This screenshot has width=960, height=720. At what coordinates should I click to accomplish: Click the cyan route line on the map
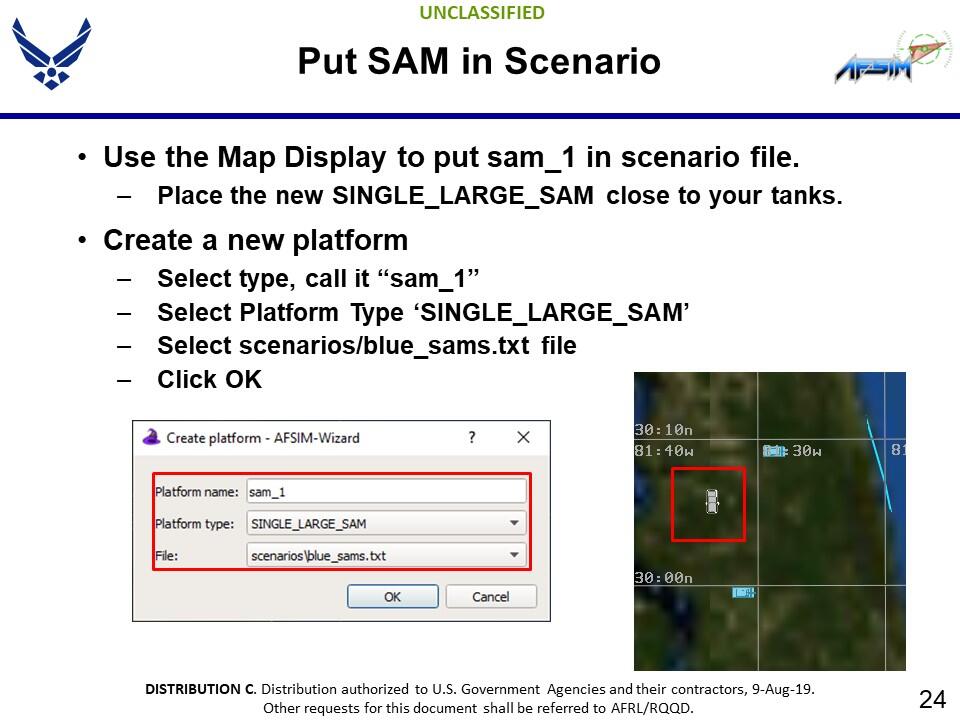coord(879,465)
